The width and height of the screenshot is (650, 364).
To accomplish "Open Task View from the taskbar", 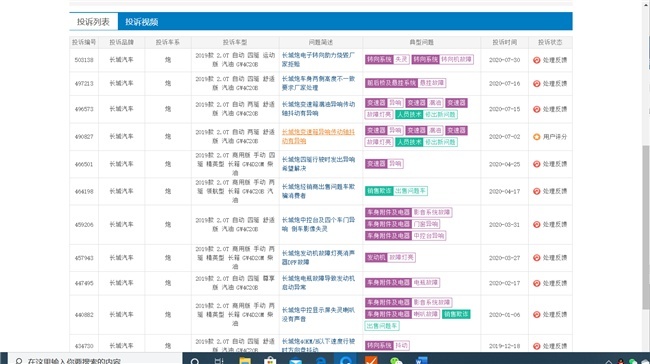I will [219, 360].
